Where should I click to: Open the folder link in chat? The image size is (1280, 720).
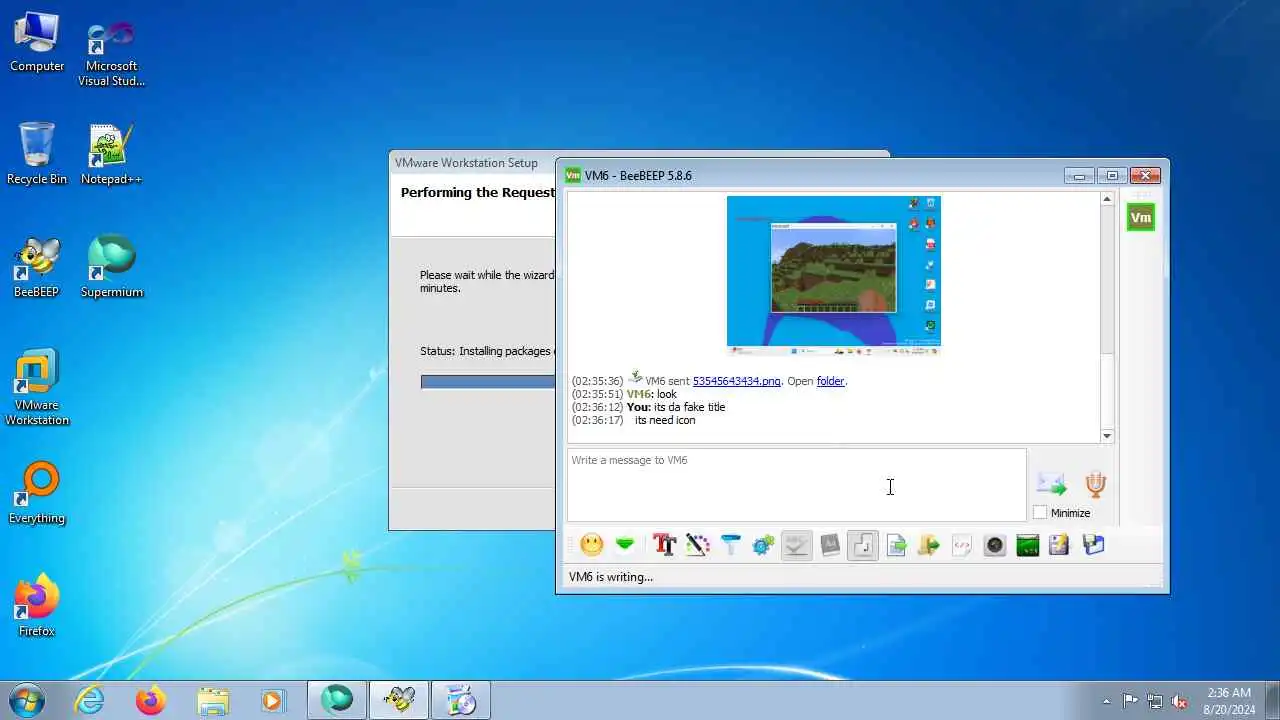click(830, 381)
